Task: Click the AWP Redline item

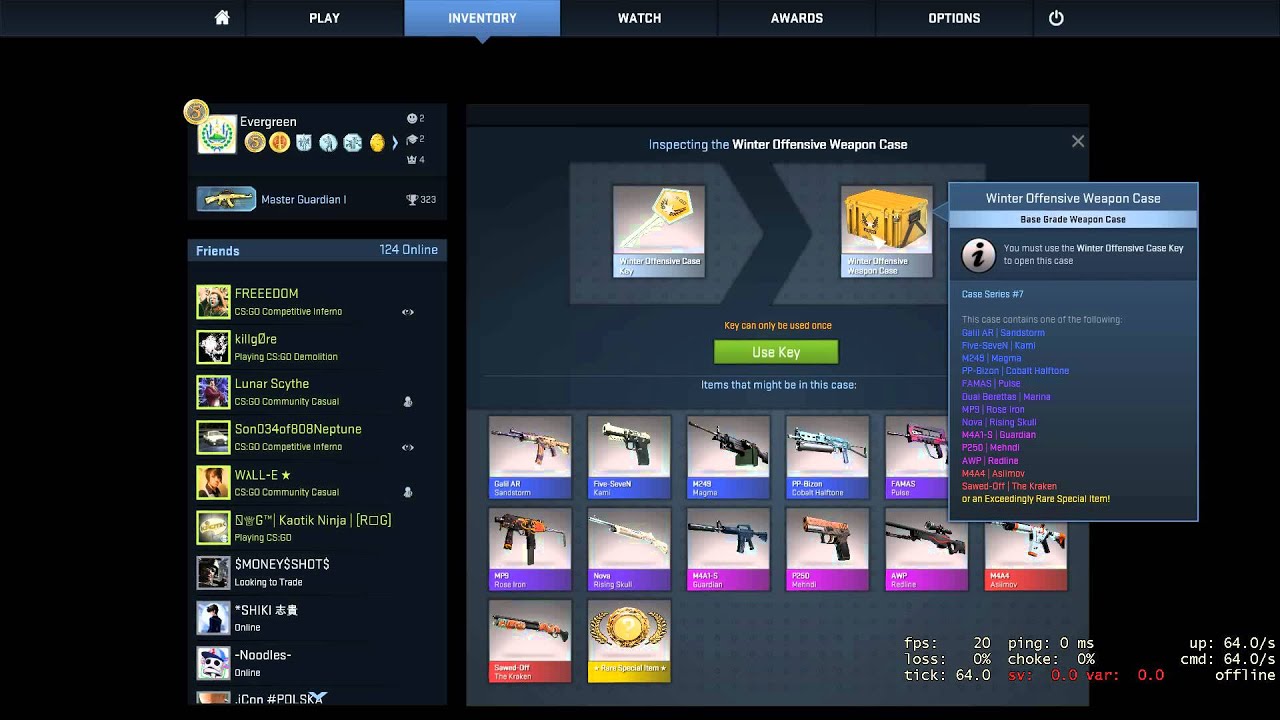Action: coord(926,549)
